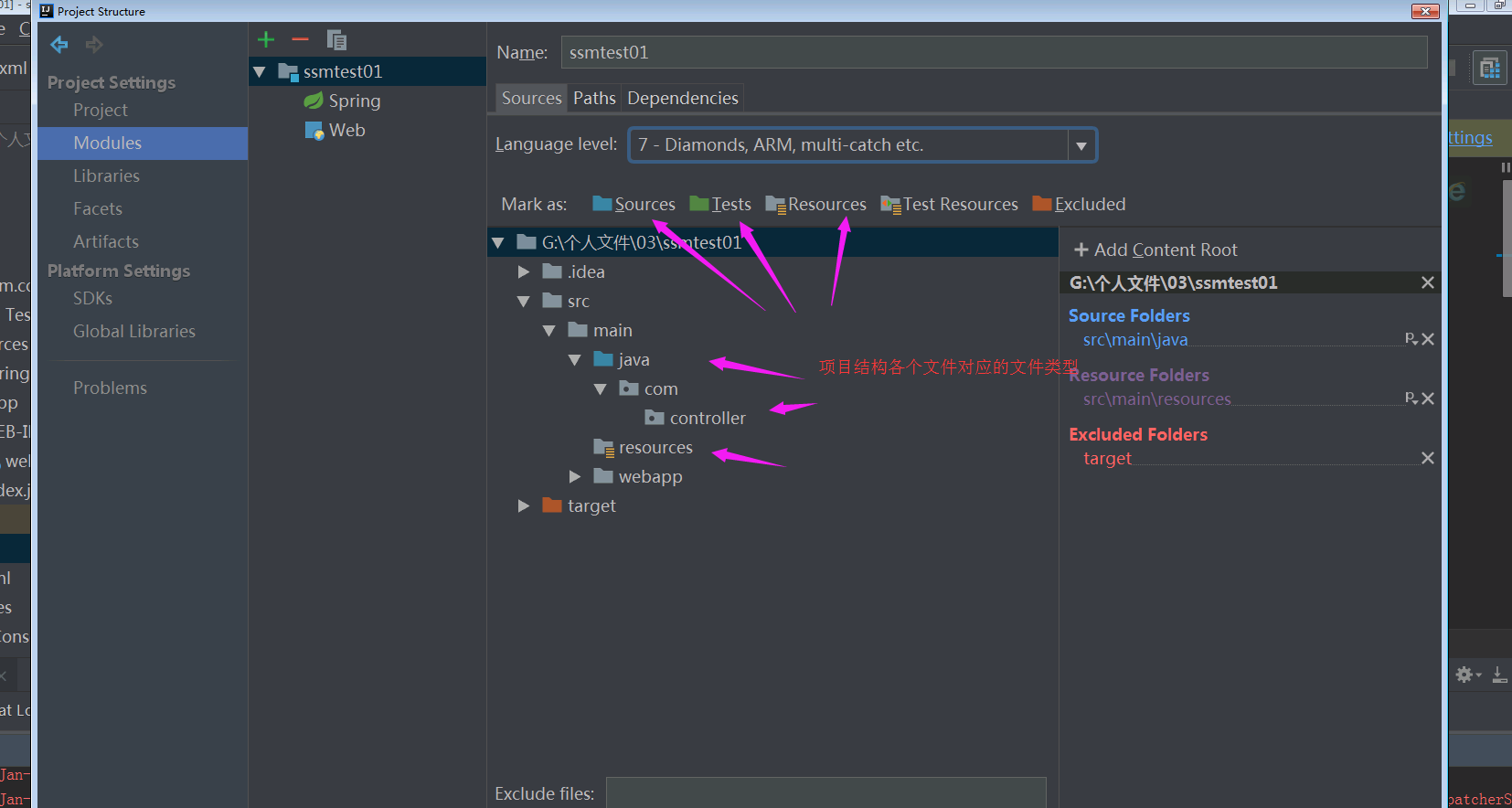Open Facets settings

coord(98,208)
